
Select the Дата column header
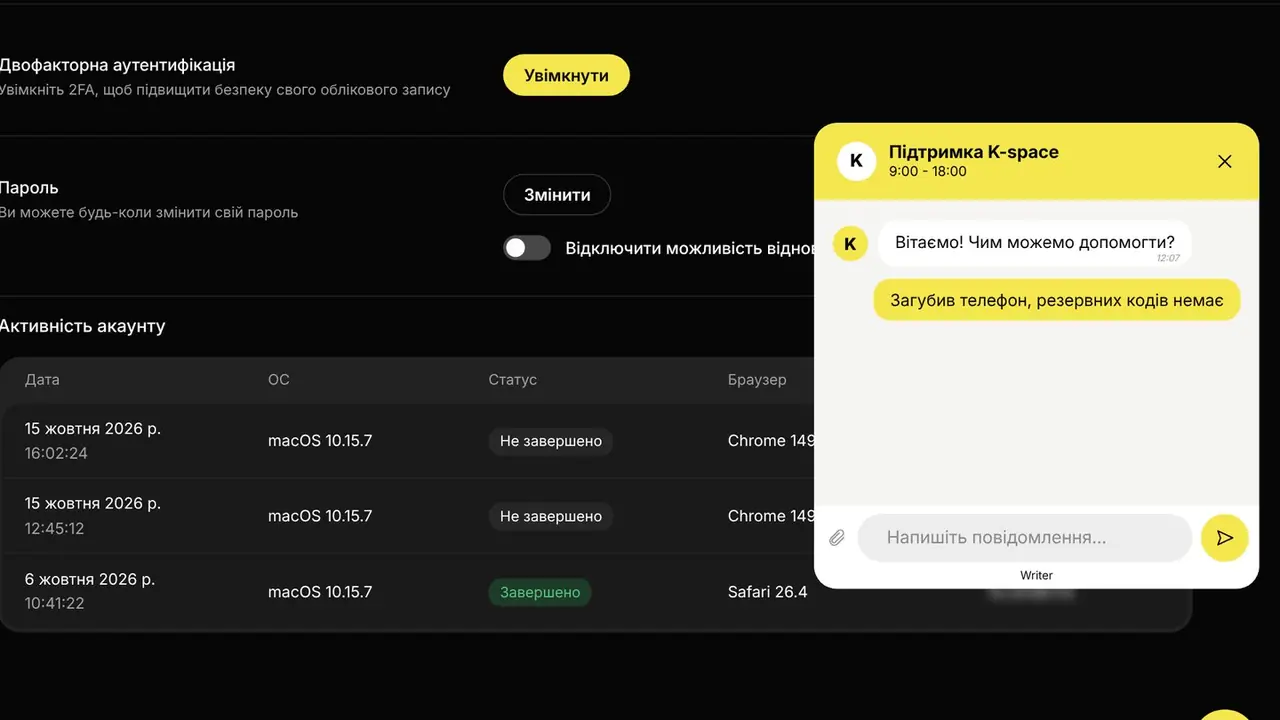42,380
